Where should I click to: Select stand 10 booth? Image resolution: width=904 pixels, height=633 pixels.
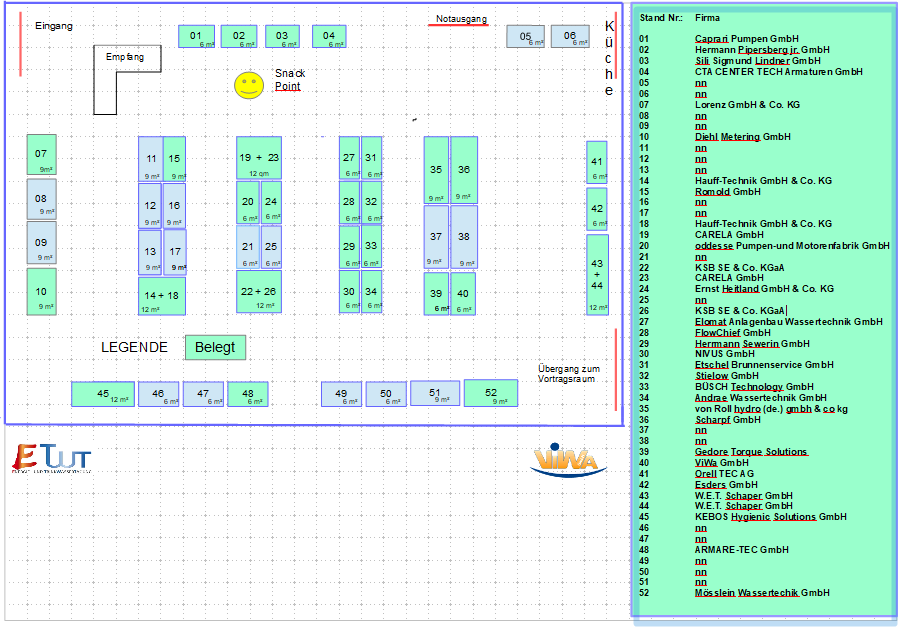pyautogui.click(x=42, y=292)
